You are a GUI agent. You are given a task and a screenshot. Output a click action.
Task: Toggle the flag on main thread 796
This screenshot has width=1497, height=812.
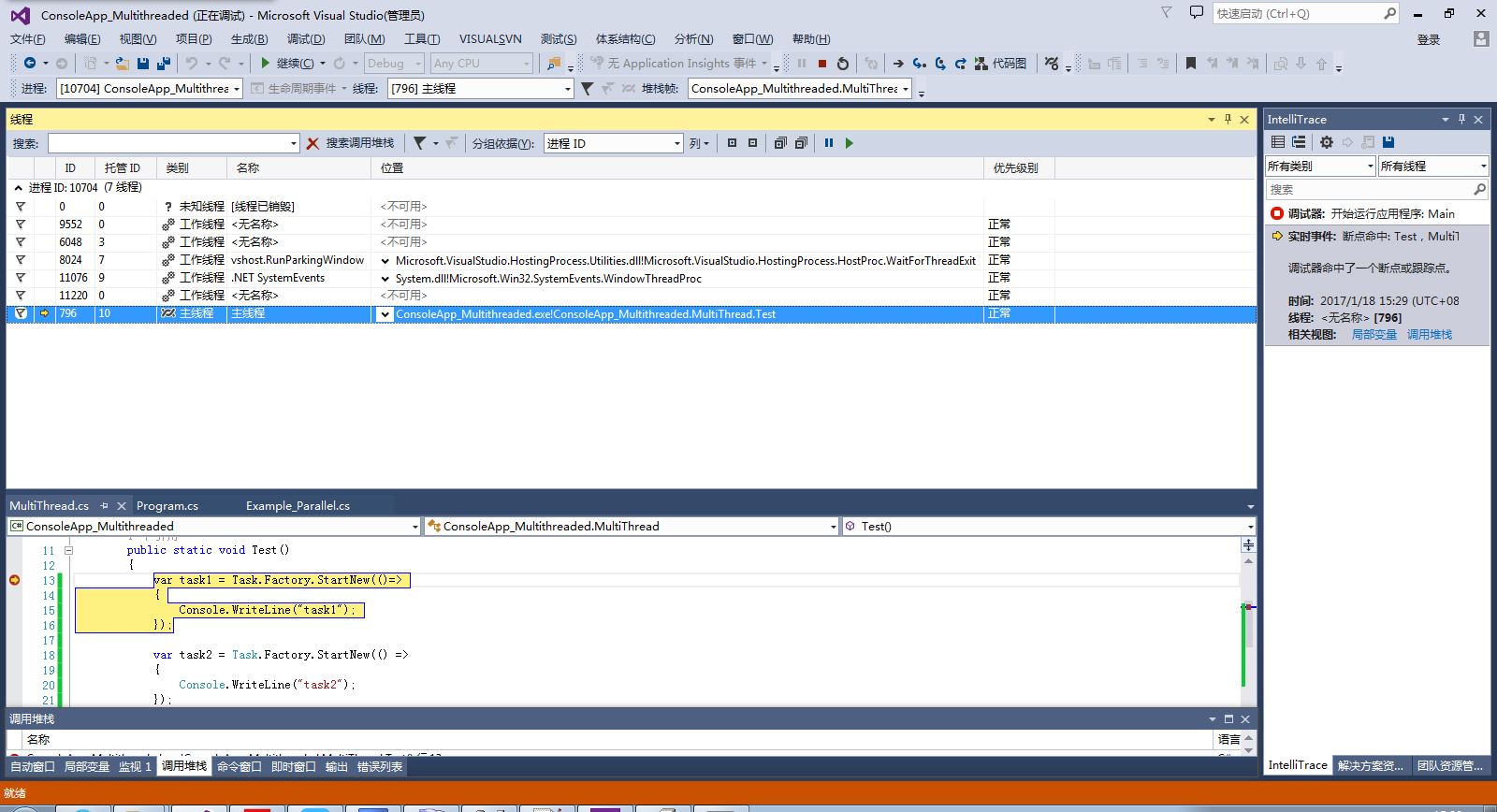point(21,313)
